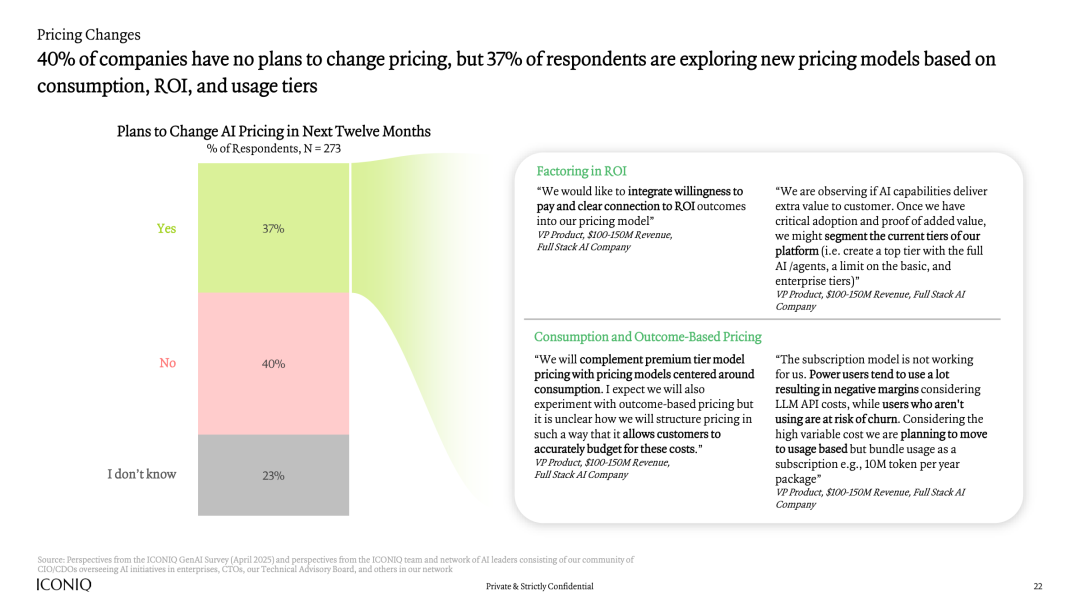Click the pink 40% bar segment
The height and width of the screenshot is (605, 1080).
click(273, 363)
